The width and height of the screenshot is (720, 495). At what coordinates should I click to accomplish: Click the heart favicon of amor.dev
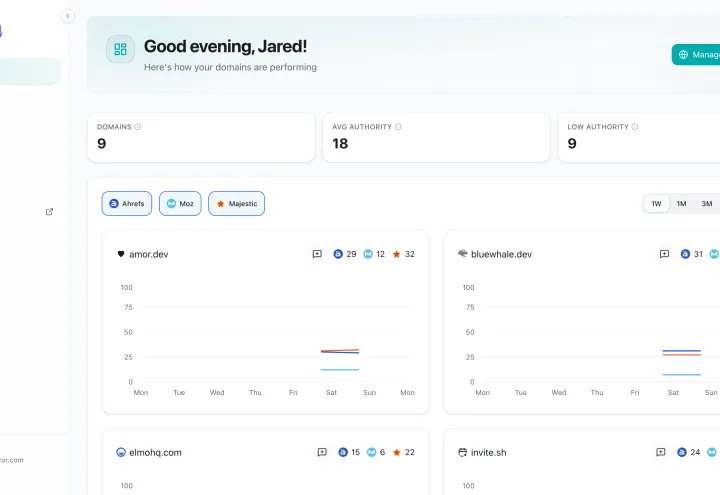click(x=121, y=254)
